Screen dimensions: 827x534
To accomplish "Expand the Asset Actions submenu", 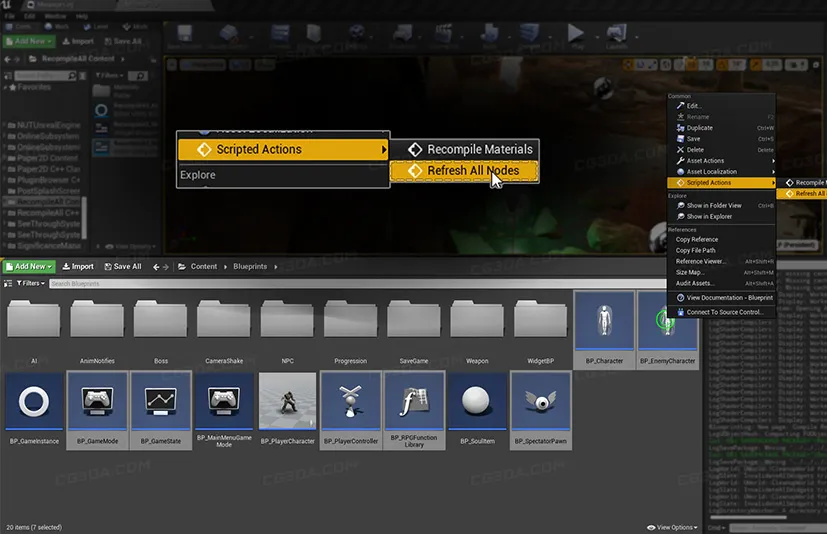I will click(722, 160).
